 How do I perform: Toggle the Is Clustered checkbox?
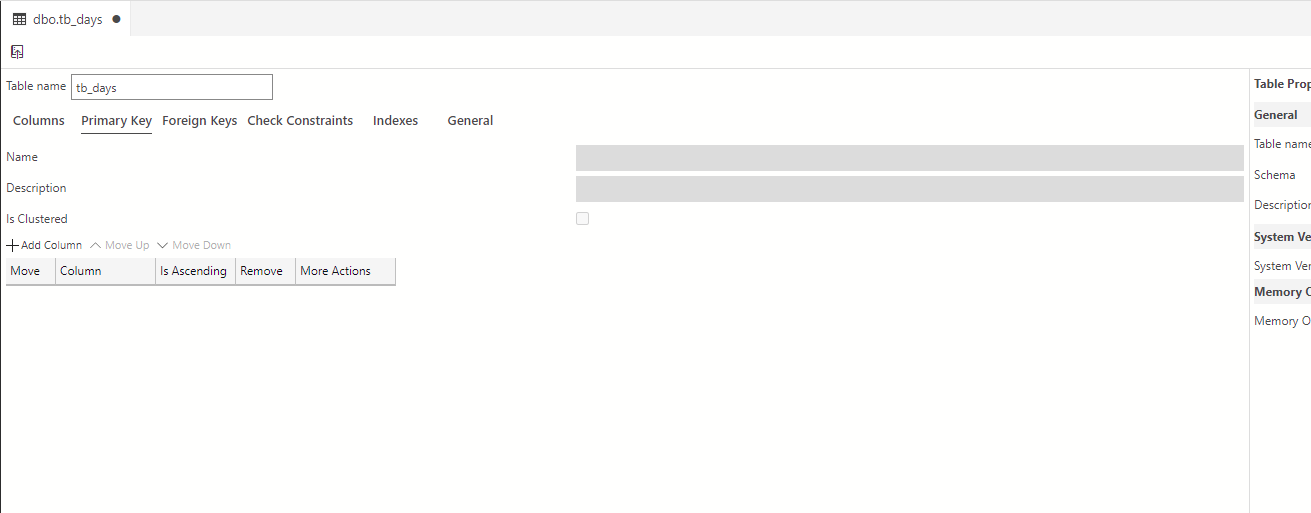582,218
